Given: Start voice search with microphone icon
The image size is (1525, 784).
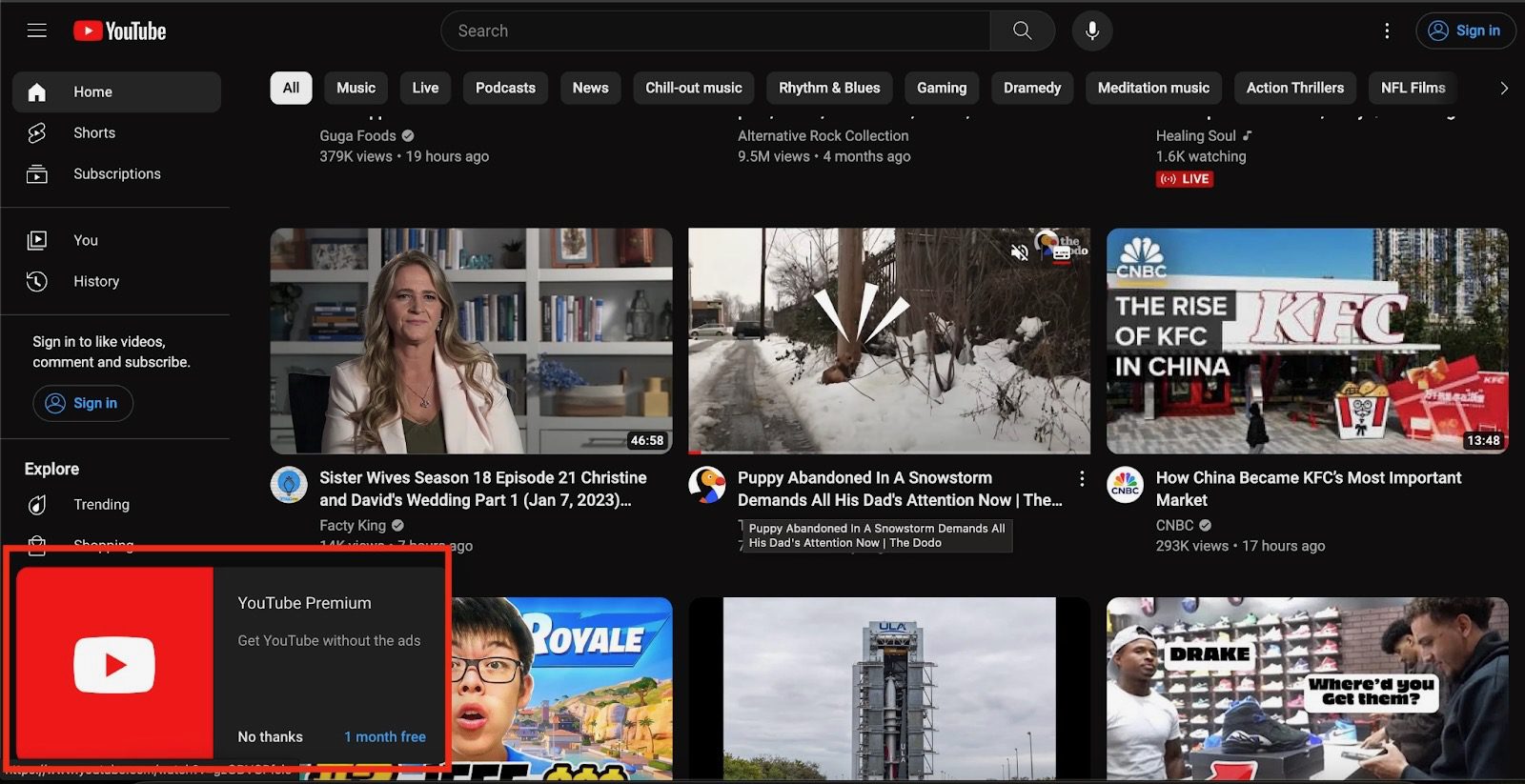Looking at the screenshot, I should point(1092,30).
